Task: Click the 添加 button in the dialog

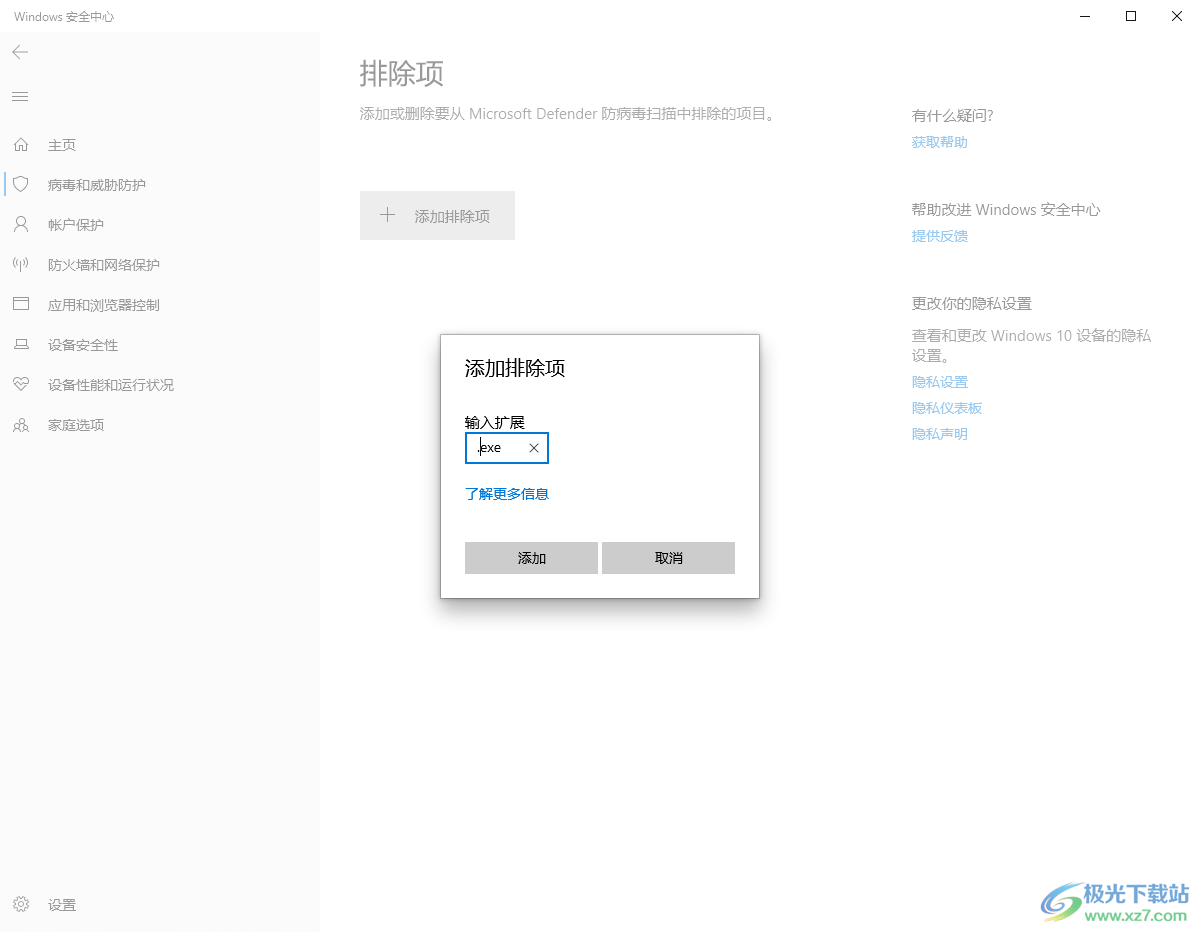Action: tap(531, 558)
